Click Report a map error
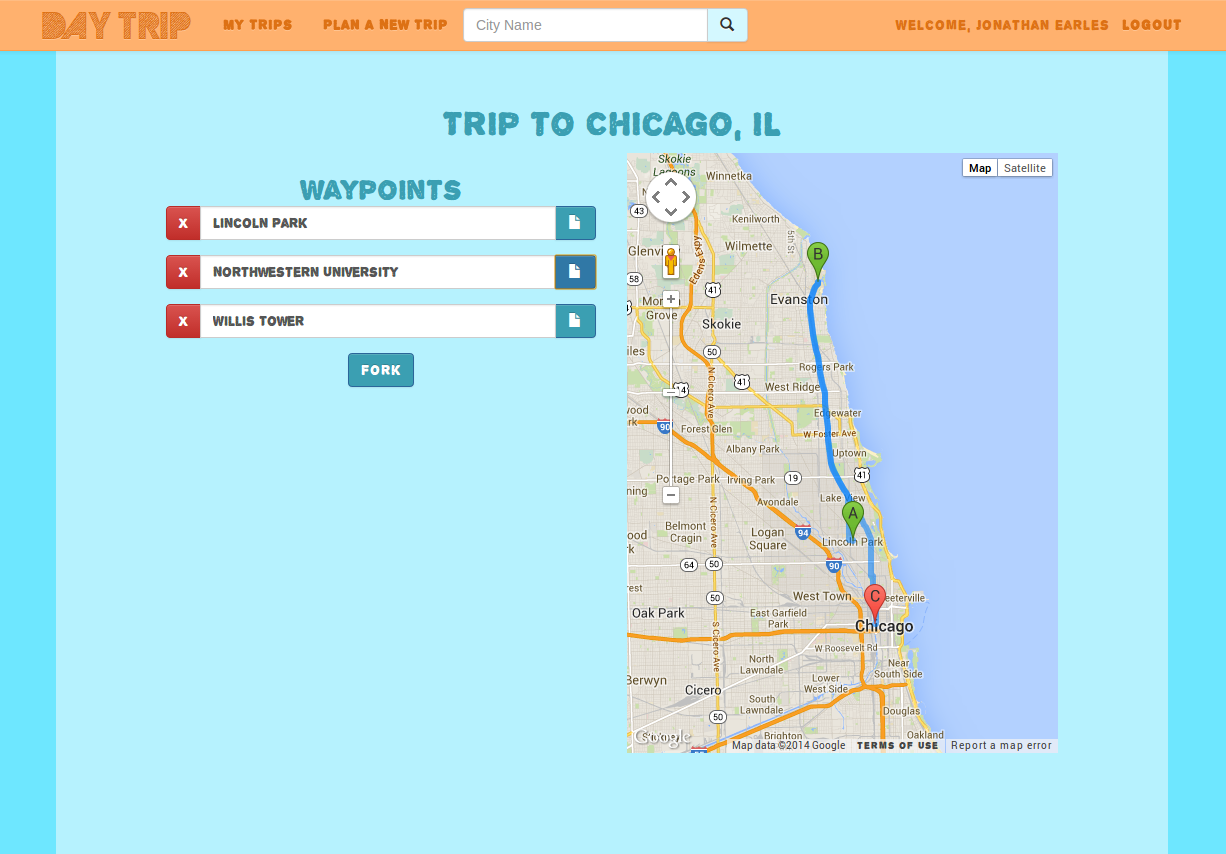This screenshot has height=854, width=1226. (x=1001, y=746)
